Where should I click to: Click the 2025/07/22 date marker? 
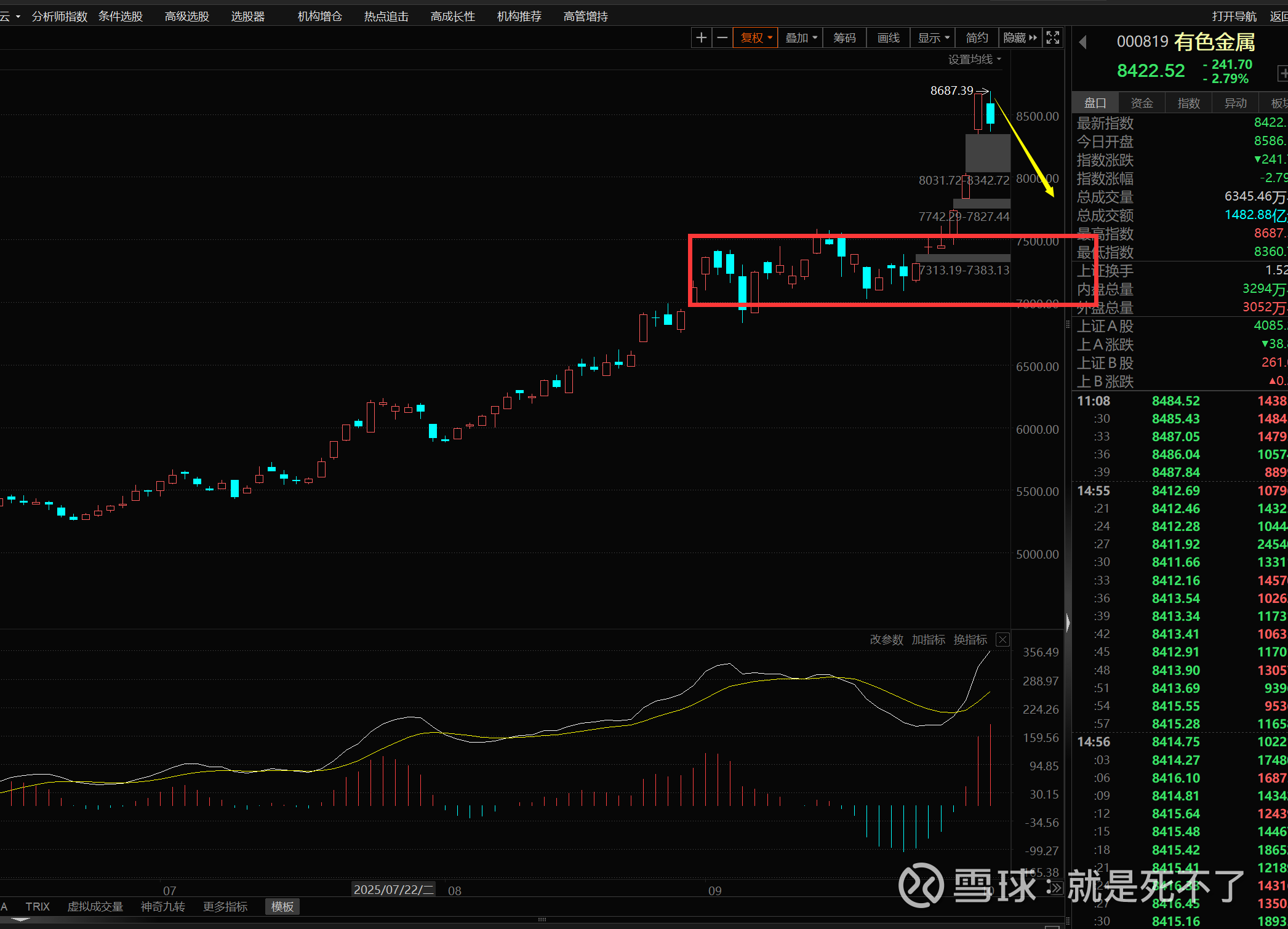point(393,890)
